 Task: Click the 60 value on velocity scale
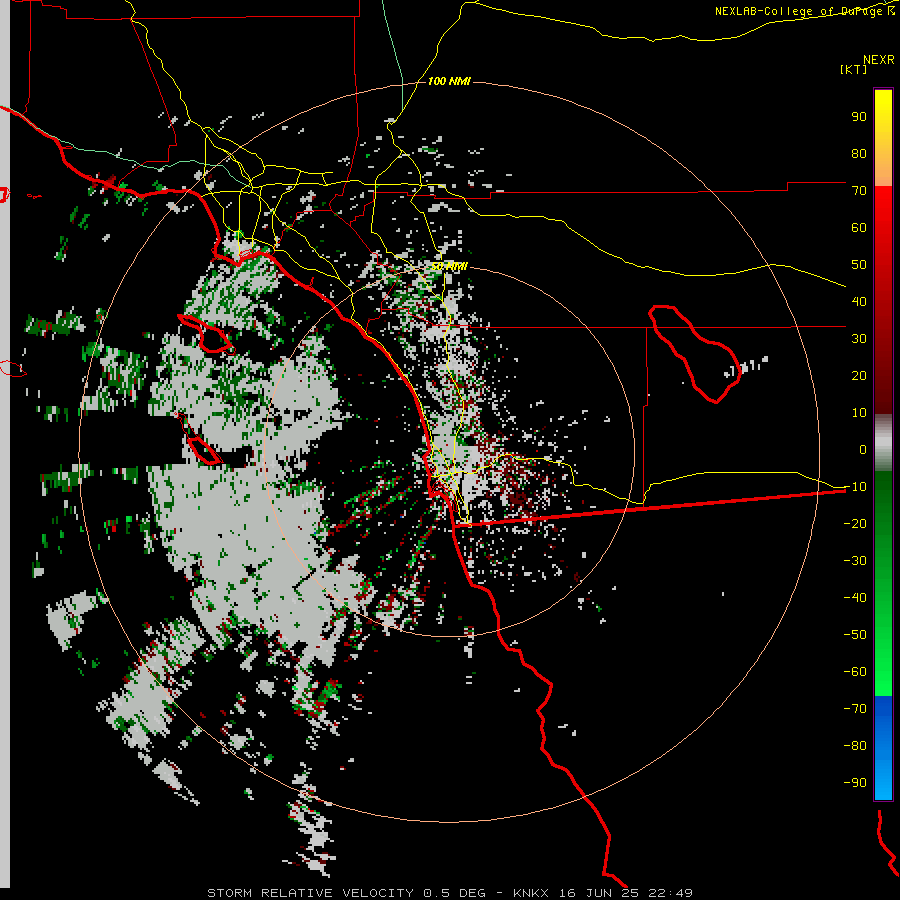859,227
